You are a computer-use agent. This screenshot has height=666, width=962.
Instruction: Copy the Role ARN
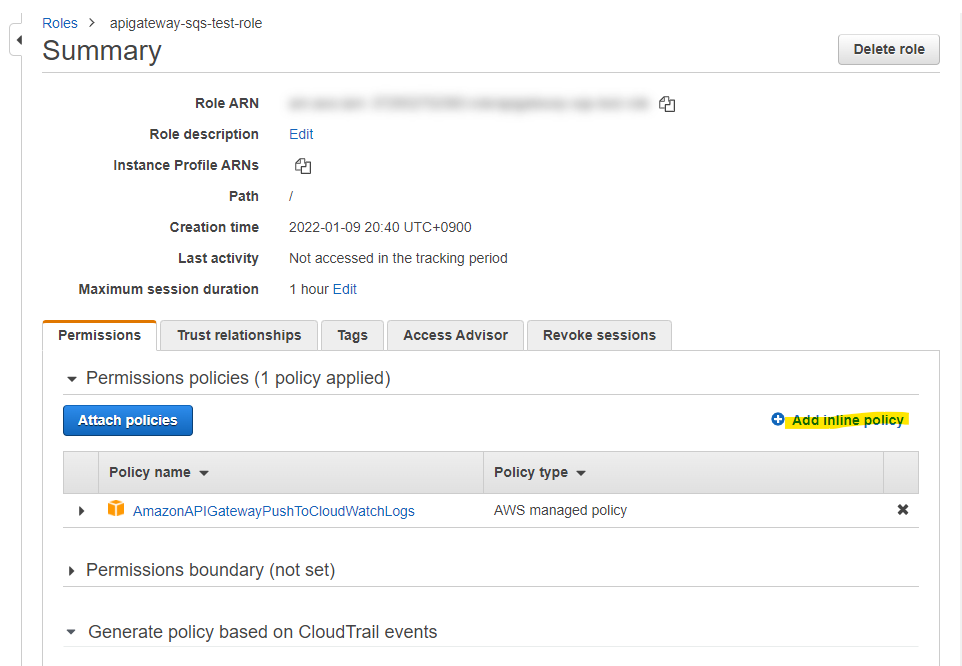point(666,103)
